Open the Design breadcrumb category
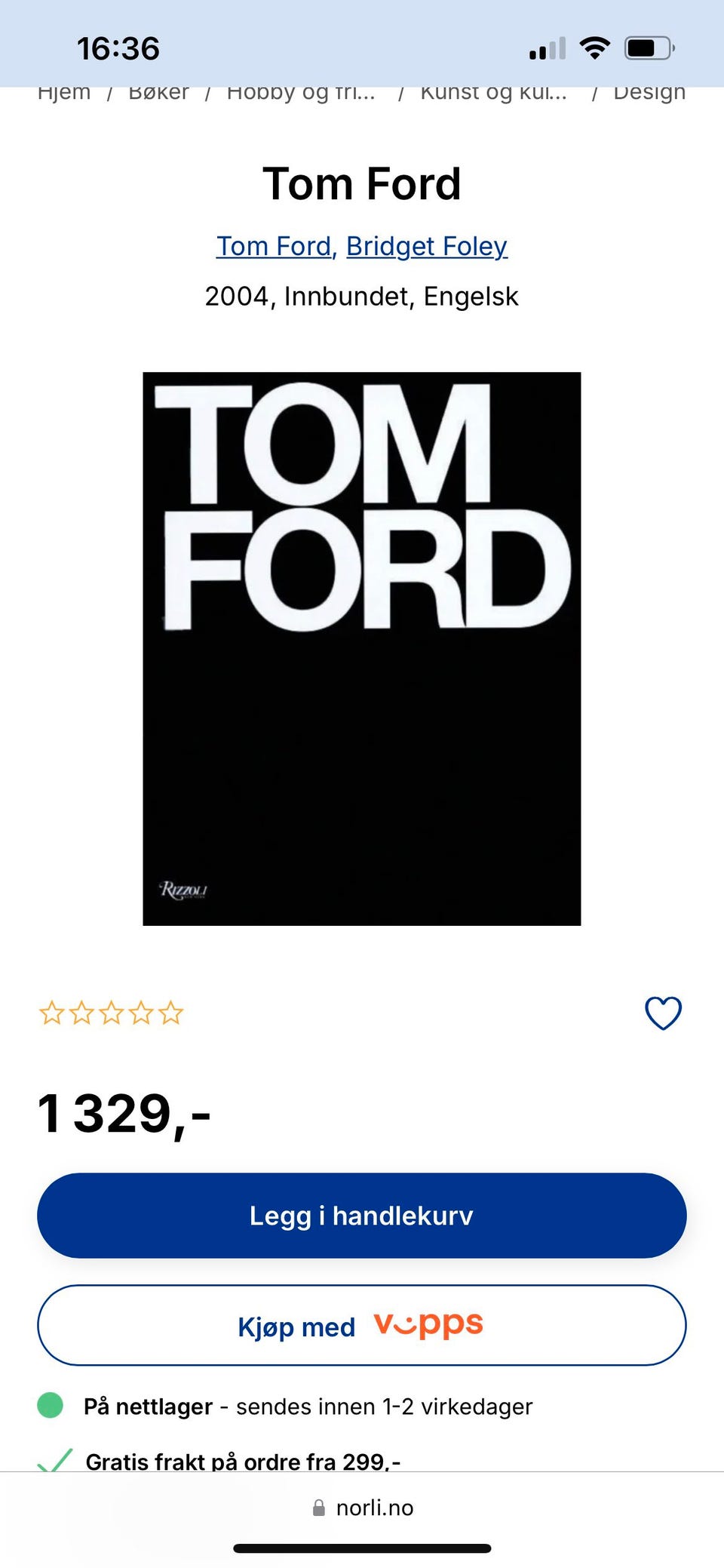 (x=649, y=92)
